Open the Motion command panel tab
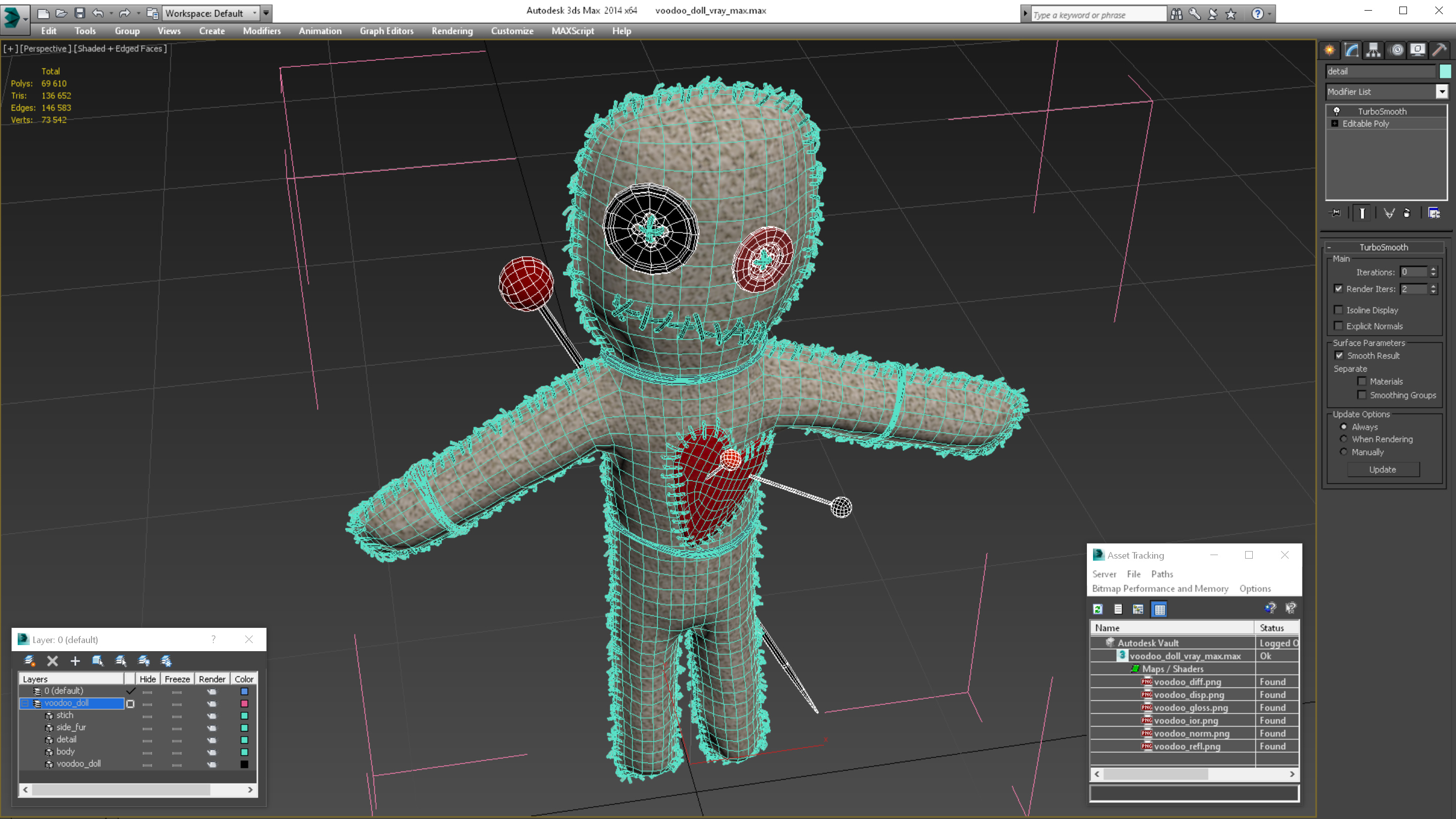This screenshot has width=1456, height=819. 1396,51
